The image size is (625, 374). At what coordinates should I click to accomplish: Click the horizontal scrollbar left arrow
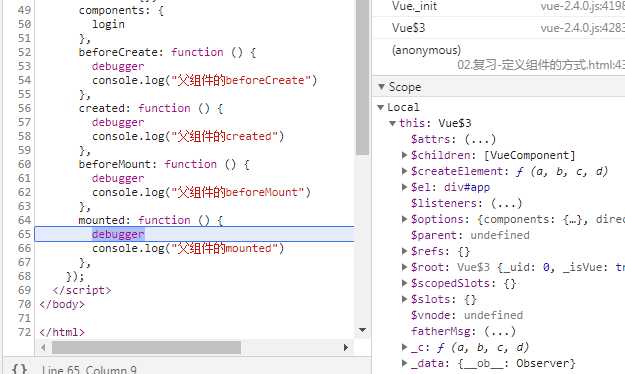pos(43,348)
